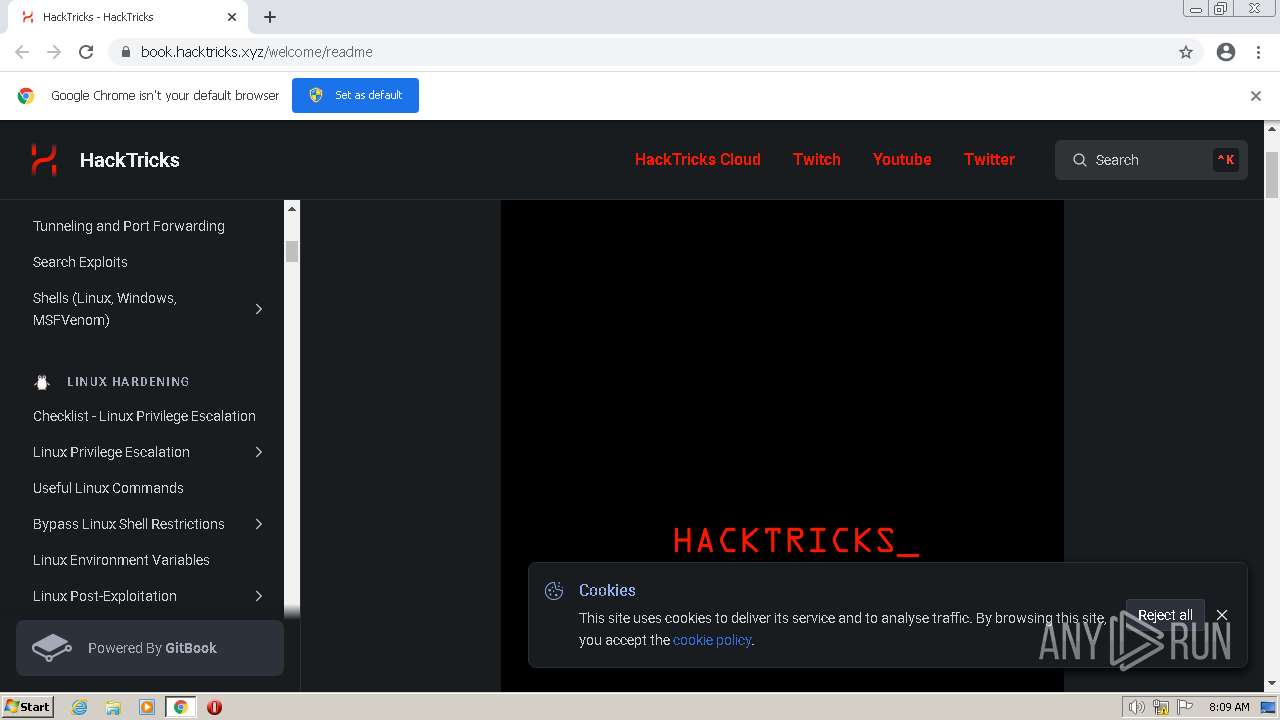Click the Action Center flag tray icon
Image resolution: width=1280 pixels, height=720 pixels.
1185,707
